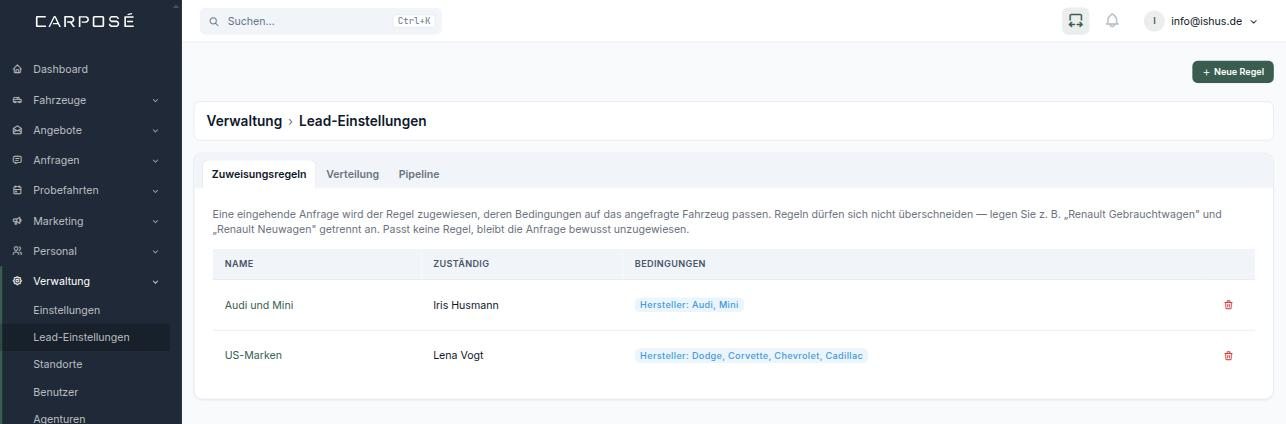Click the Neue Regel button
1286x424 pixels.
(1232, 72)
